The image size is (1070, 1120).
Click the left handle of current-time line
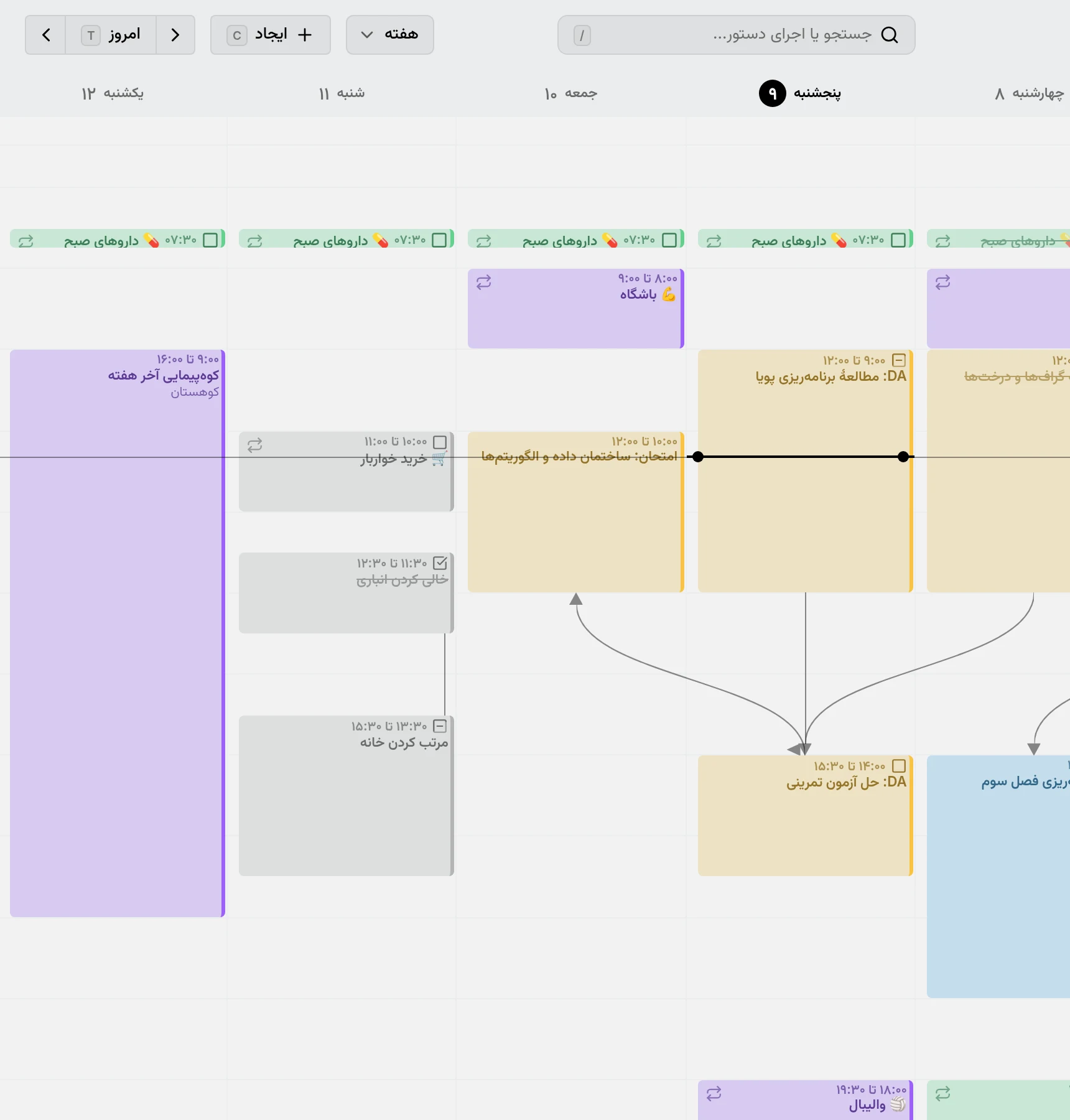pyautogui.click(x=698, y=457)
